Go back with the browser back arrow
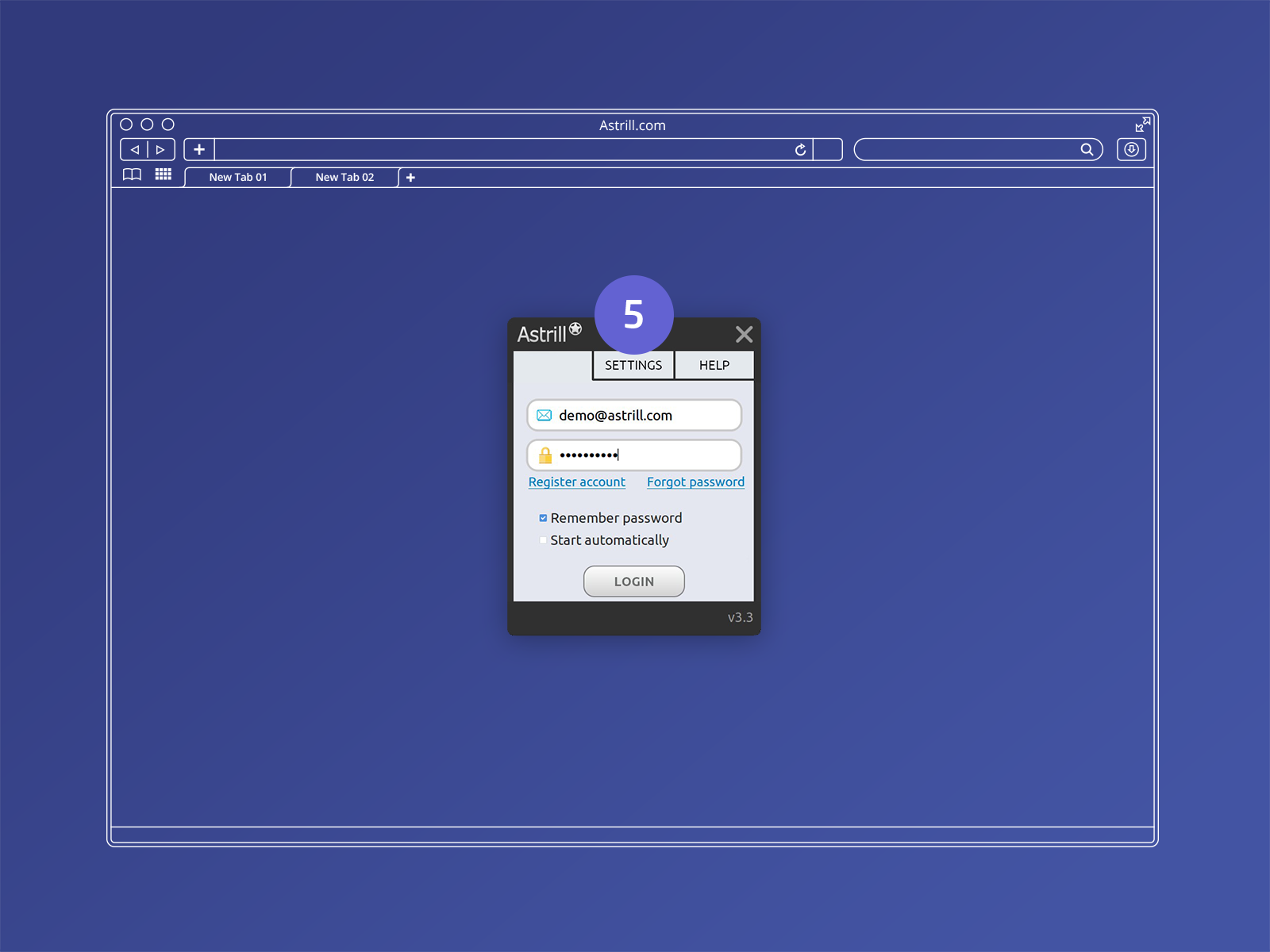 tap(134, 149)
